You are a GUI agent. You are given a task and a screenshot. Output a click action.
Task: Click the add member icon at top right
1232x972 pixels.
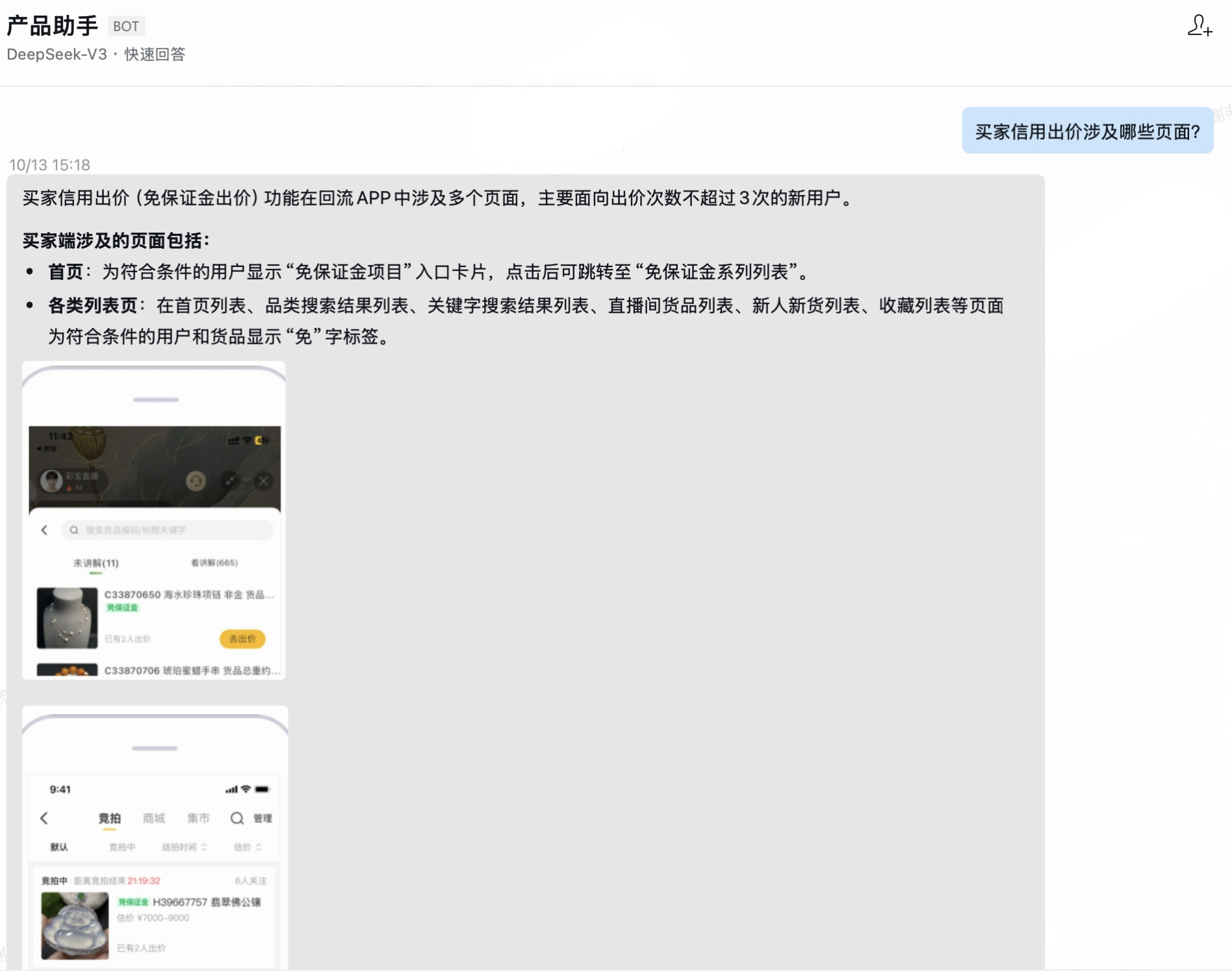(x=1199, y=26)
